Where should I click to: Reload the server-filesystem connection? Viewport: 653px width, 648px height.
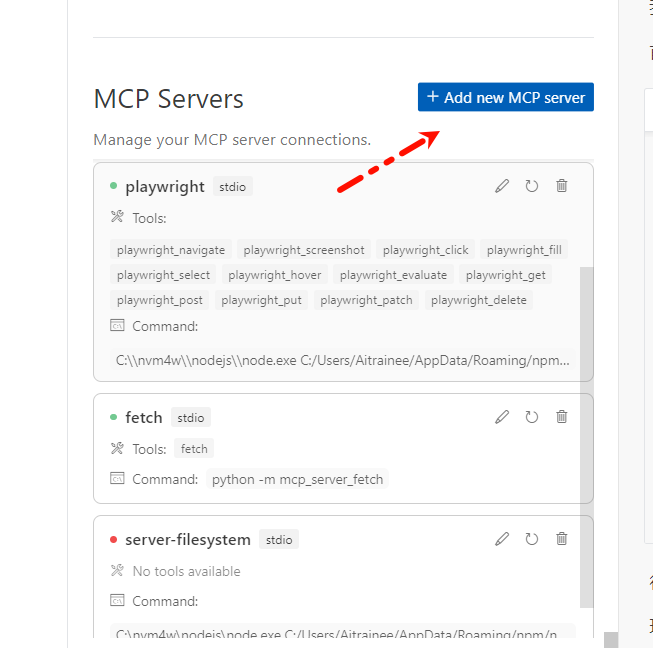coord(531,539)
